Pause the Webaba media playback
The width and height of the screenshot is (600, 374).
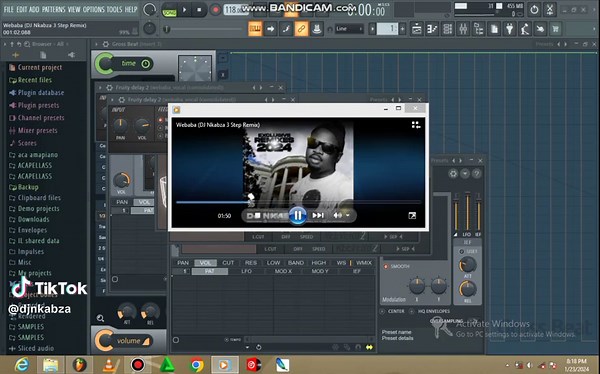click(298, 215)
